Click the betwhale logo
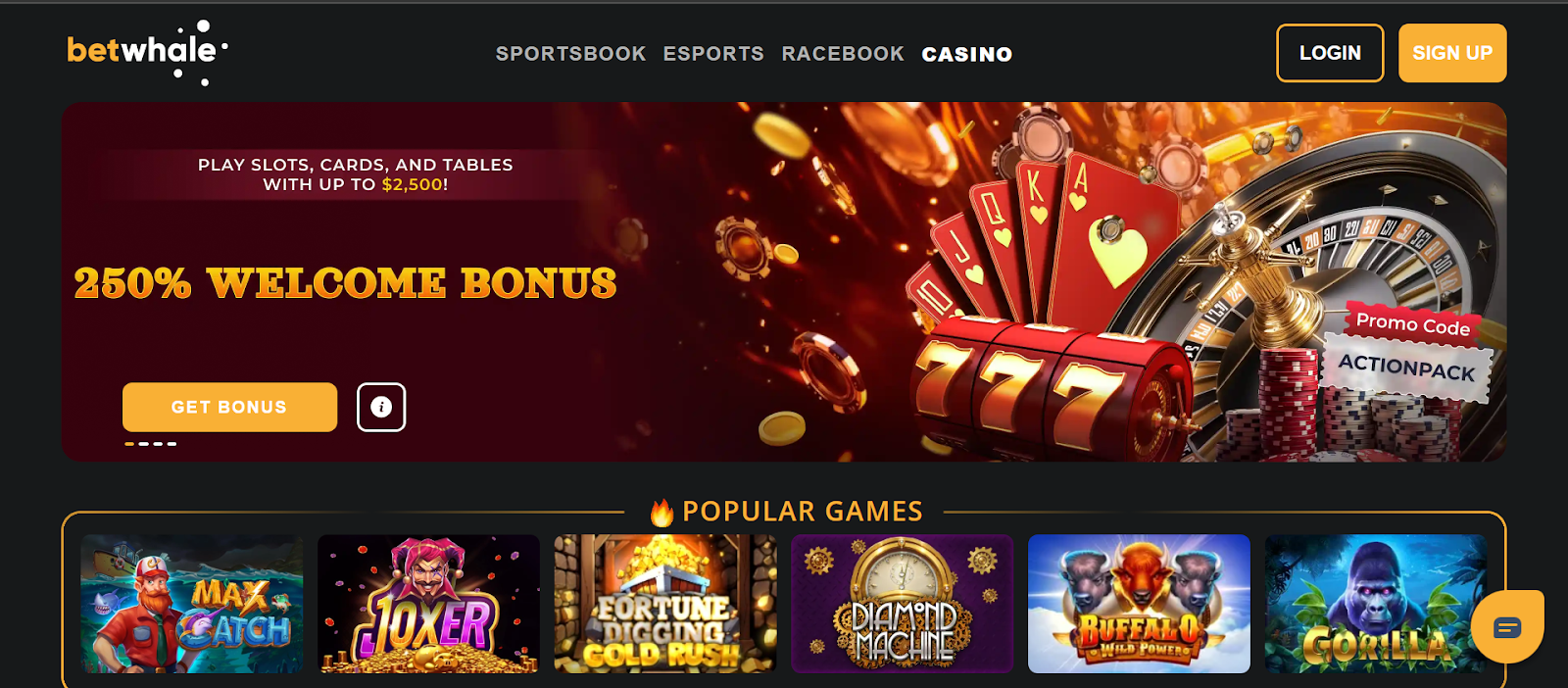 (147, 53)
